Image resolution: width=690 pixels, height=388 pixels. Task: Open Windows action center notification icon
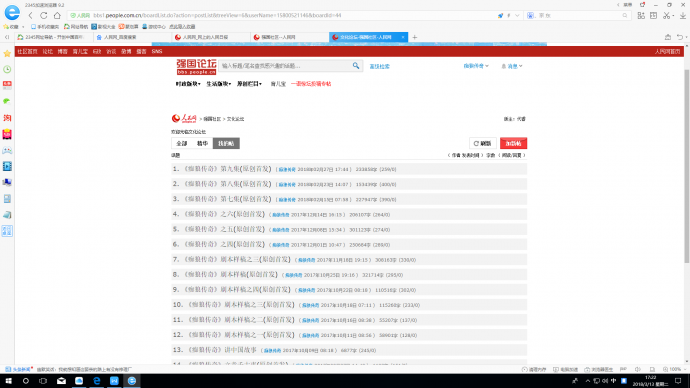[x=678, y=381]
